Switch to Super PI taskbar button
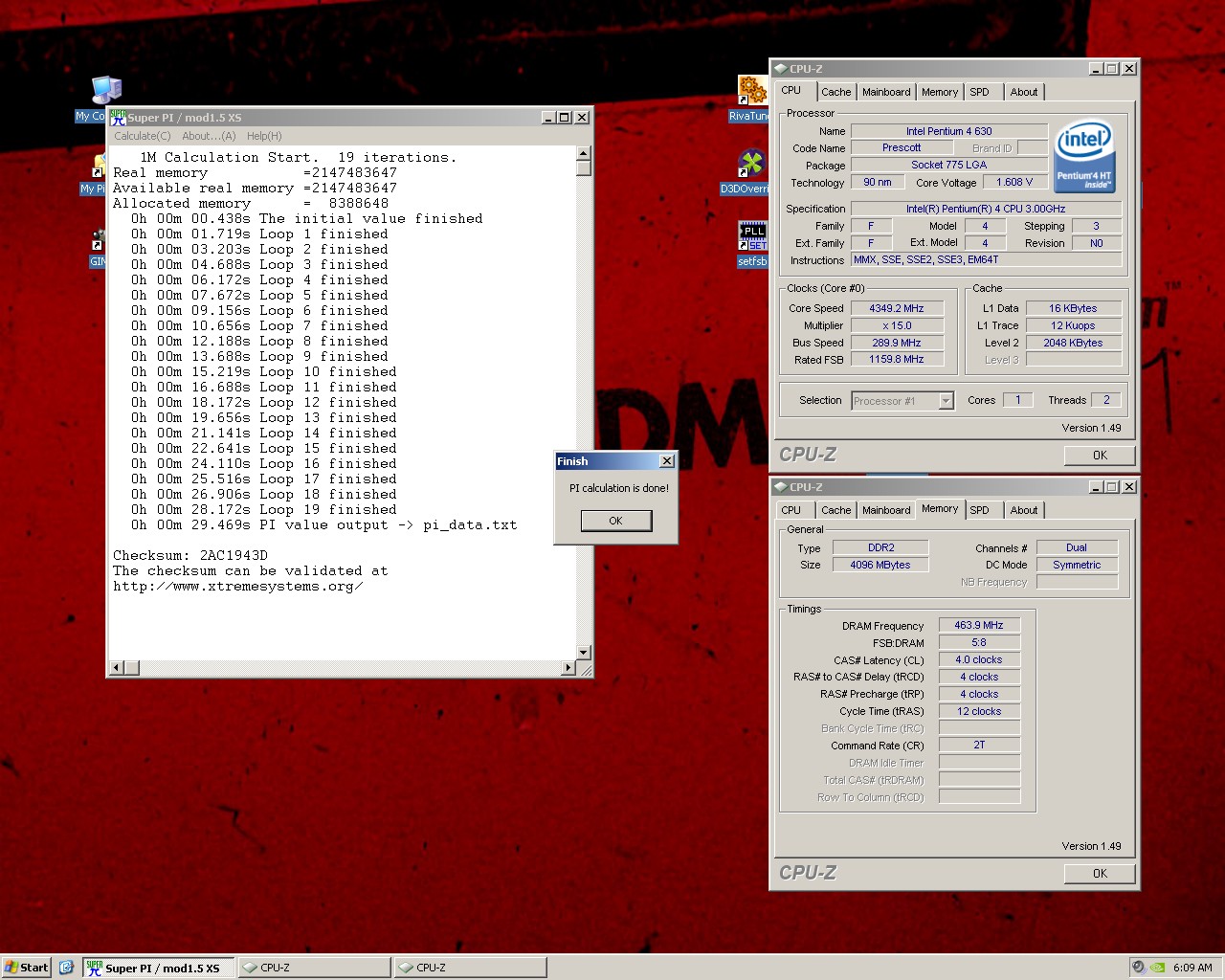The width and height of the screenshot is (1225, 980). click(158, 968)
